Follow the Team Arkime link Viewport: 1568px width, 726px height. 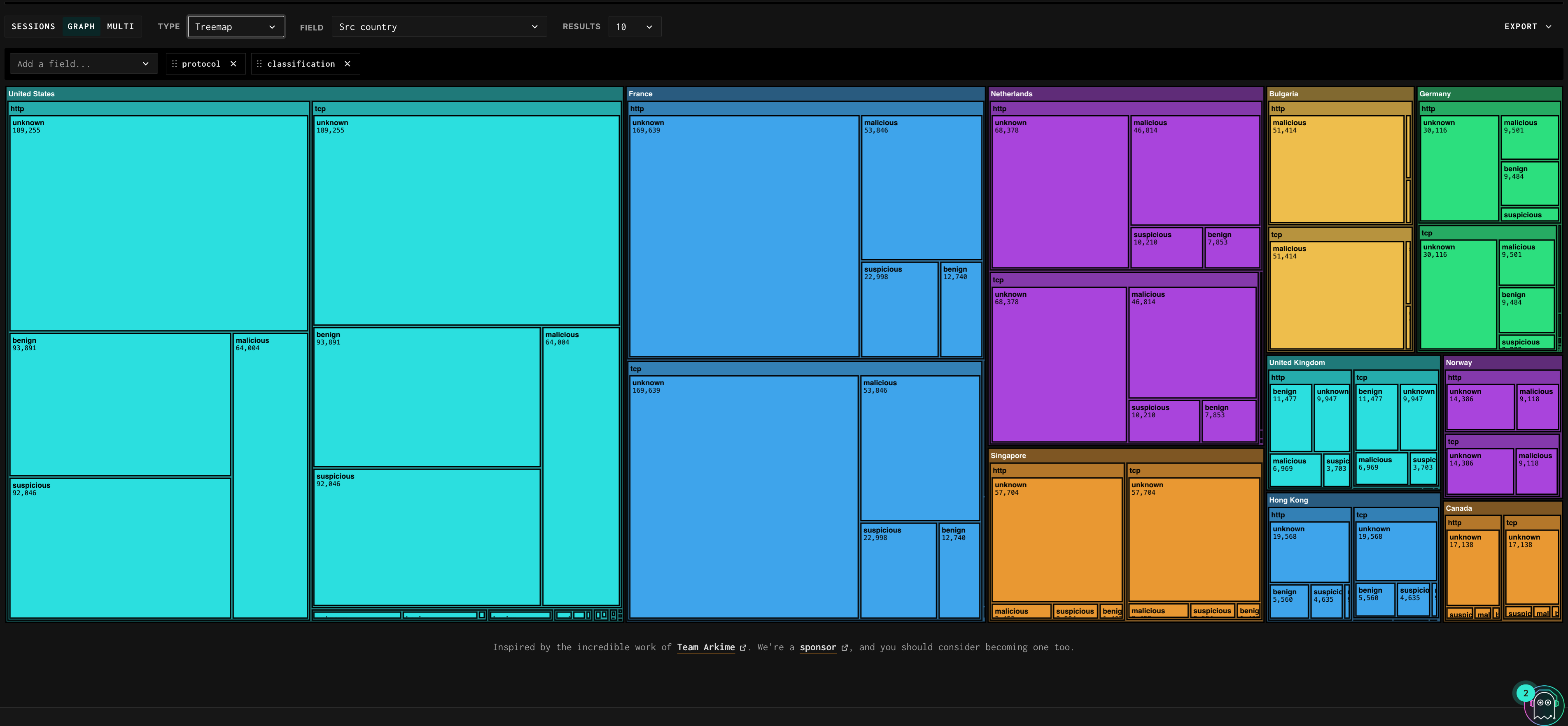pos(705,647)
